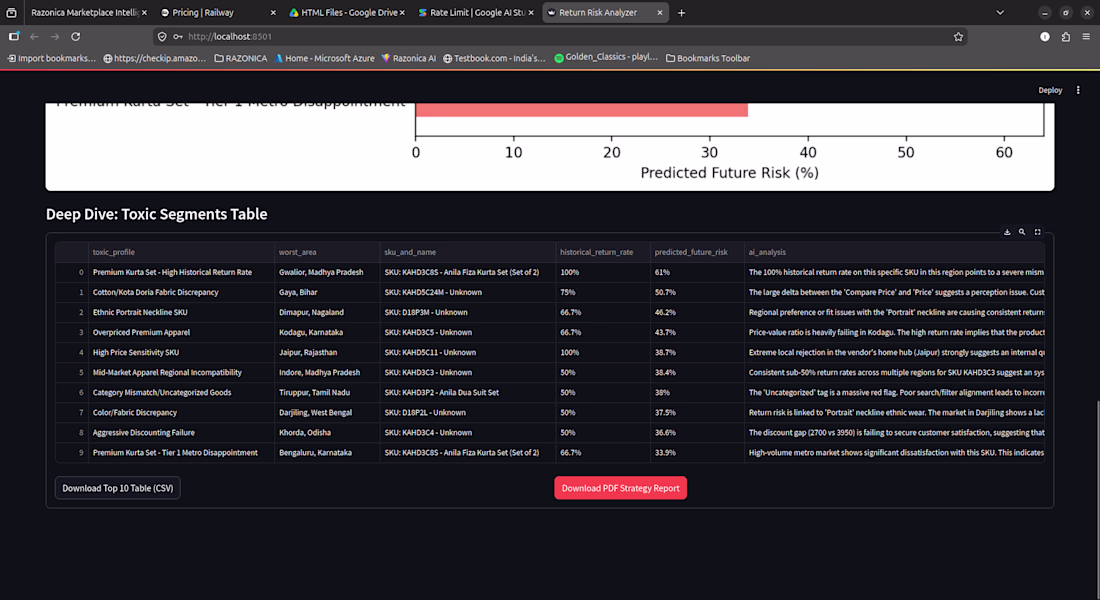
Task: Select cell 'Bengaluru, Karnataka'
Action: tap(327, 453)
